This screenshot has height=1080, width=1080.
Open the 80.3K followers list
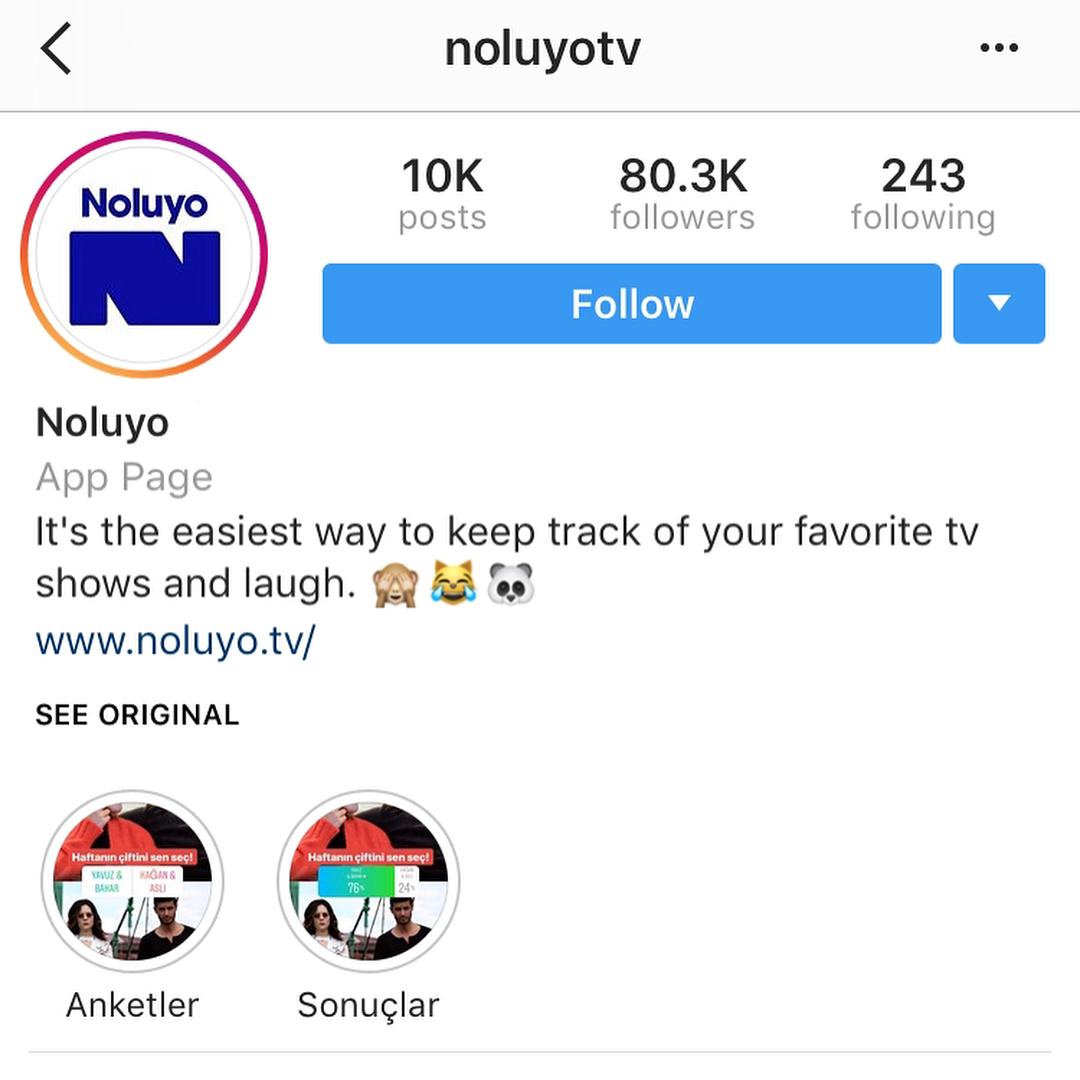[x=683, y=194]
